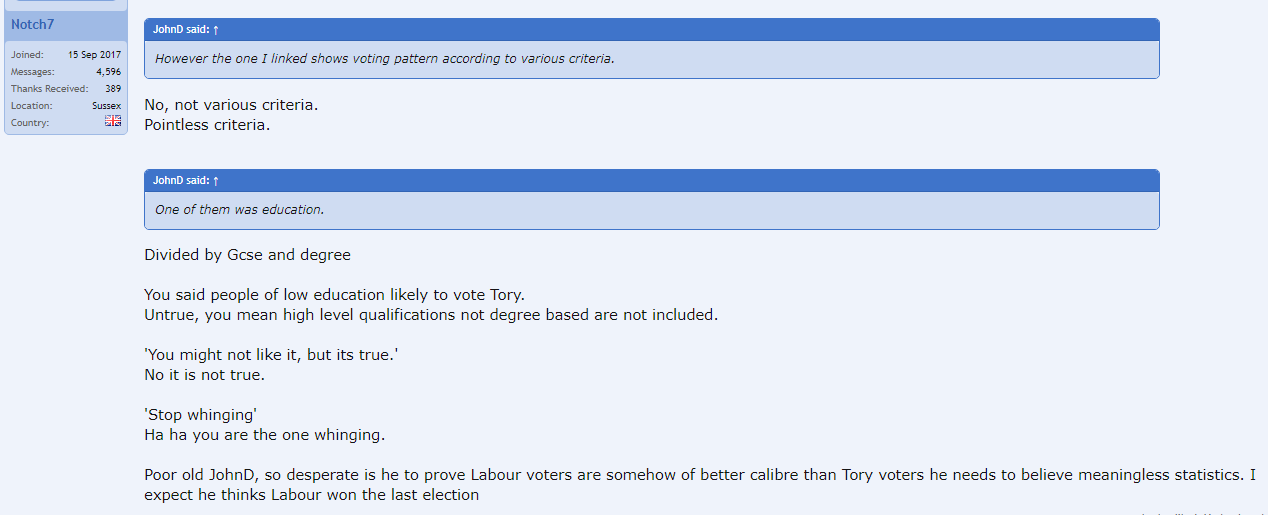Image resolution: width=1268 pixels, height=515 pixels.
Task: Open Notch7's user profile link
Action: tap(32, 24)
